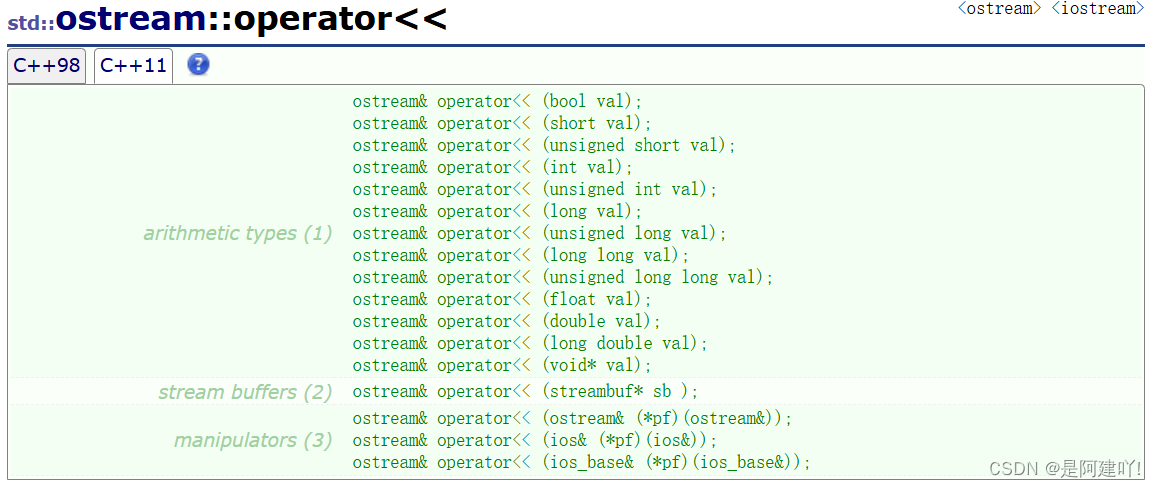Click the 'std::' prefix in the title
1155x487 pixels.
[x=30, y=23]
